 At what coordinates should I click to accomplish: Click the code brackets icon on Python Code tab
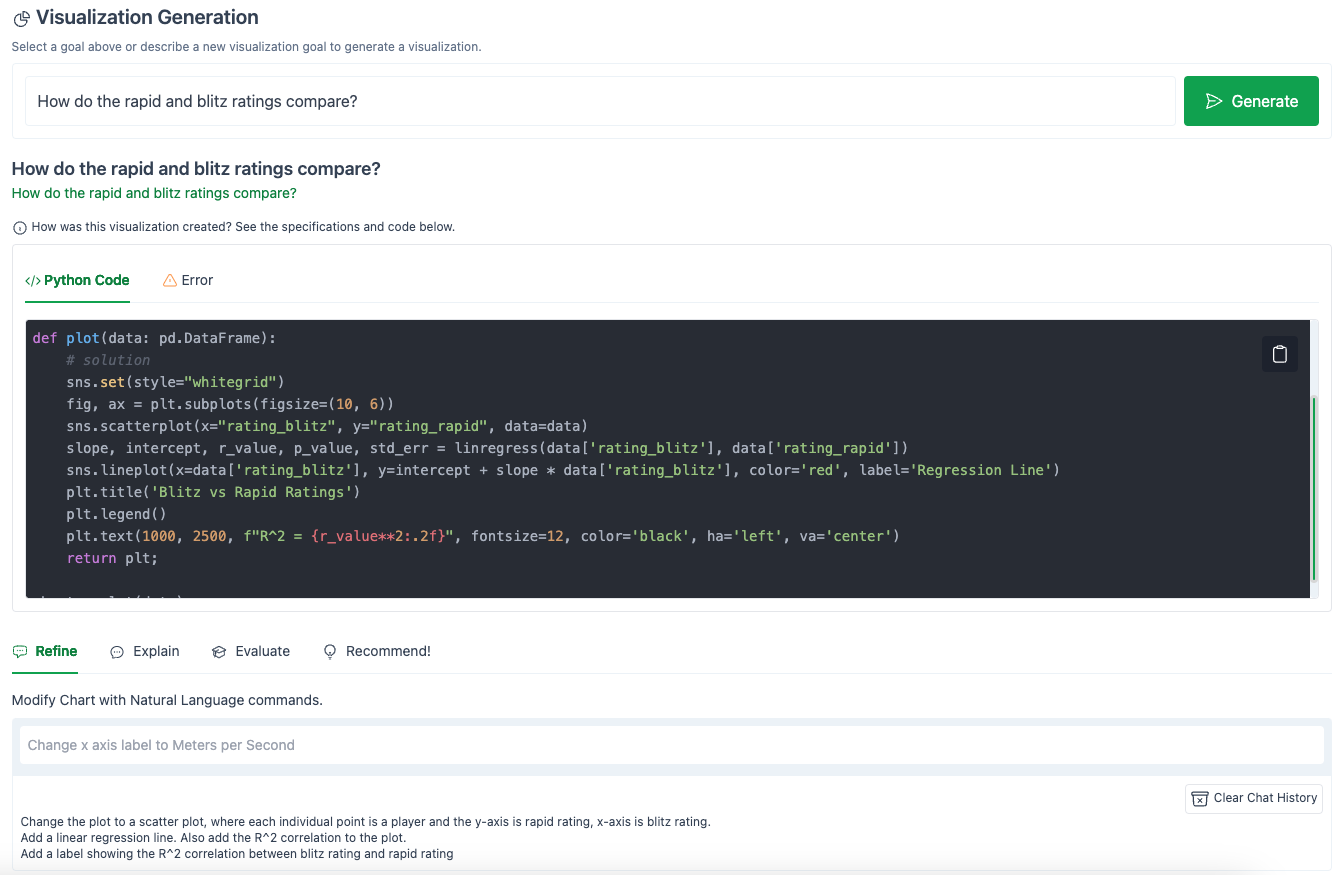click(33, 280)
